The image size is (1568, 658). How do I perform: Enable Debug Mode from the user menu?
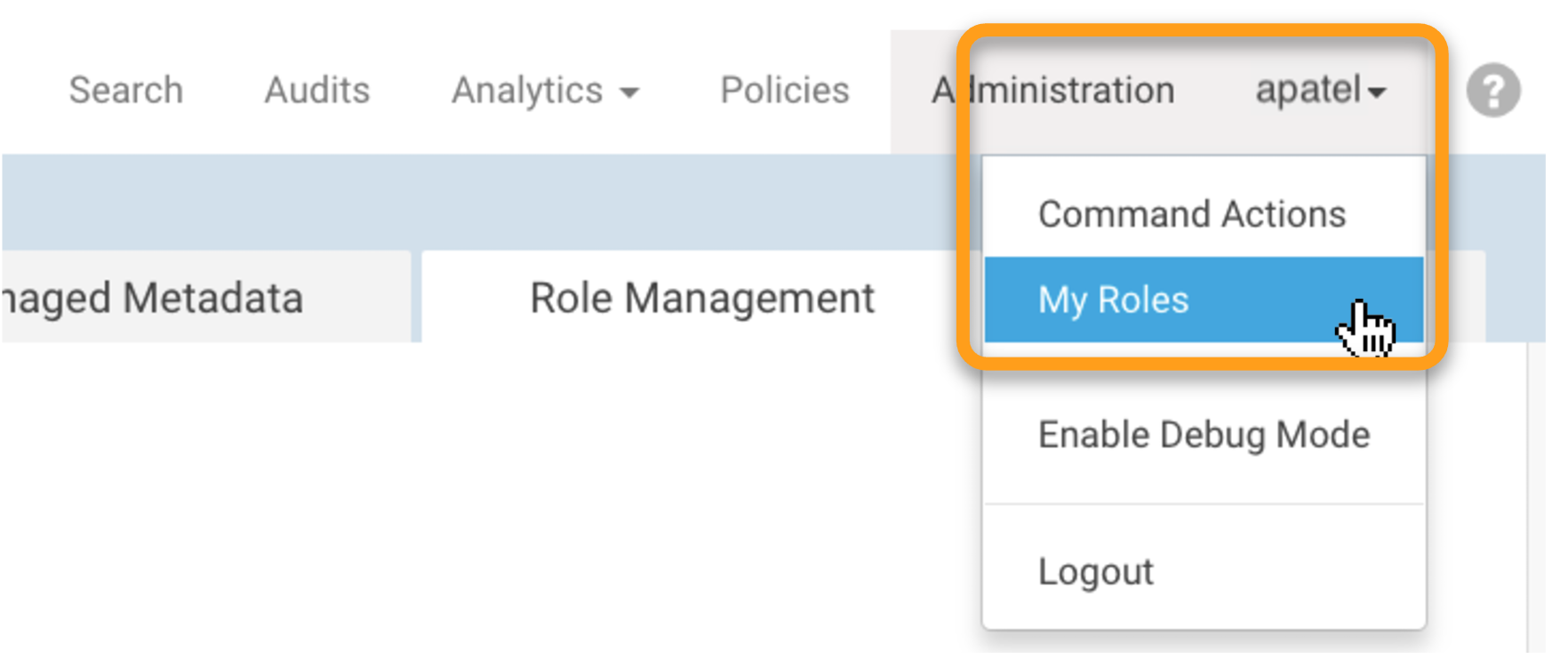point(1204,435)
